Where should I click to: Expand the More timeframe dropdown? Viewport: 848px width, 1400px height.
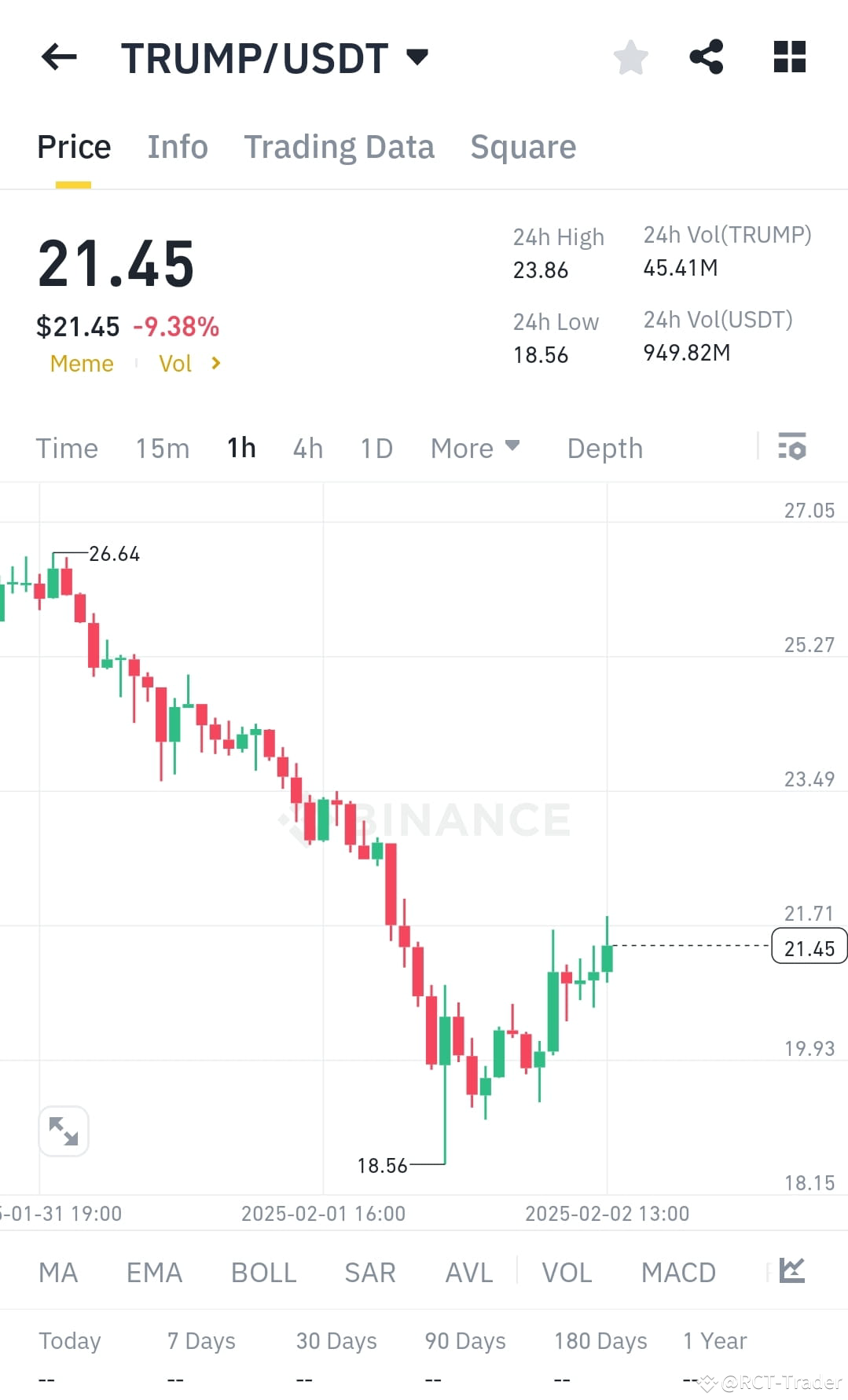[x=475, y=447]
